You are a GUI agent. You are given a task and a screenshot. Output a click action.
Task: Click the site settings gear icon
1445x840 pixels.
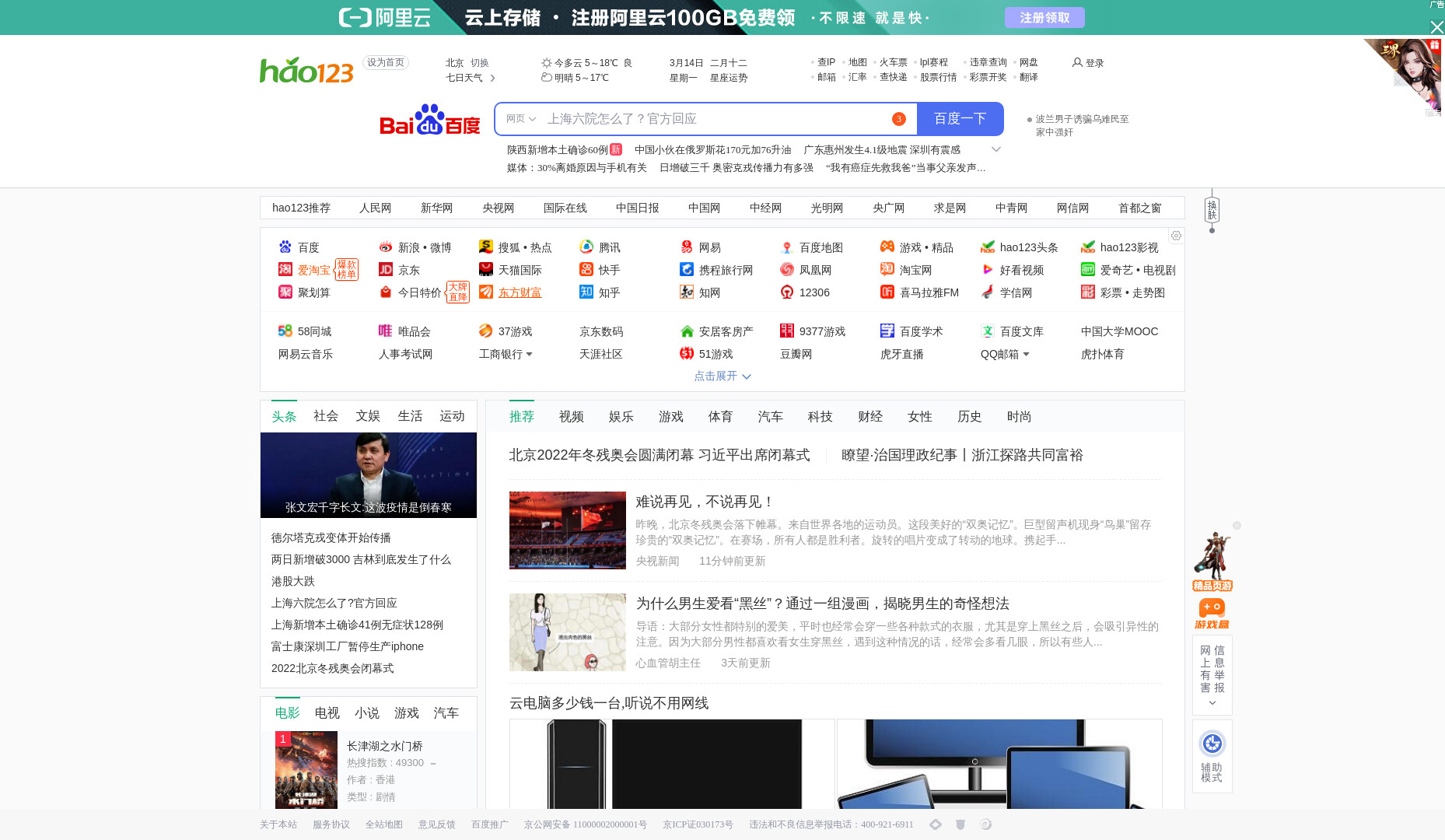pyautogui.click(x=1176, y=236)
